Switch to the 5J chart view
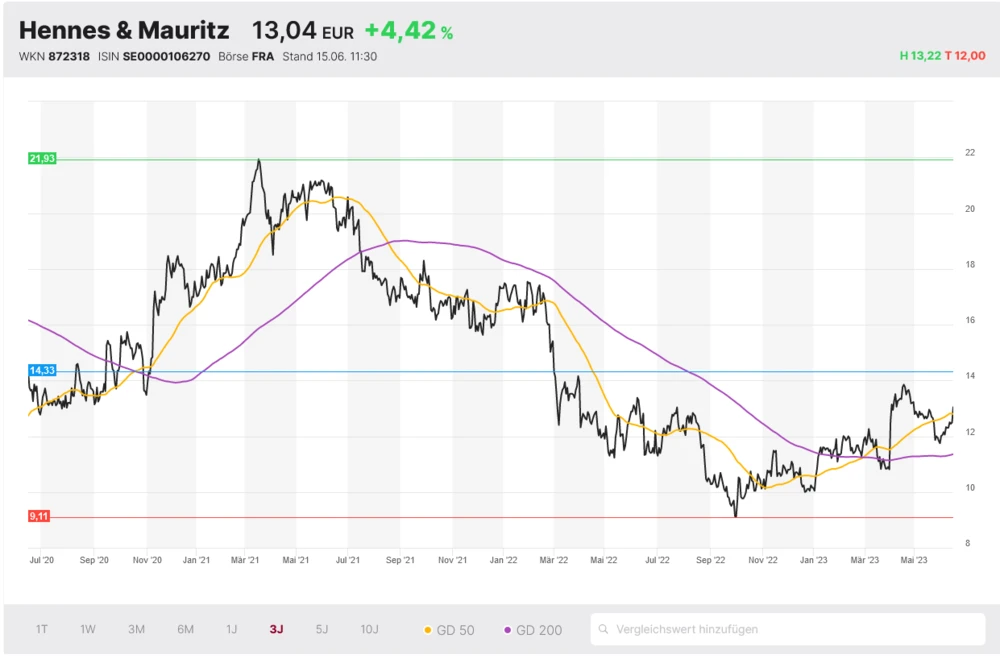The width and height of the screenshot is (1000, 659). click(321, 629)
